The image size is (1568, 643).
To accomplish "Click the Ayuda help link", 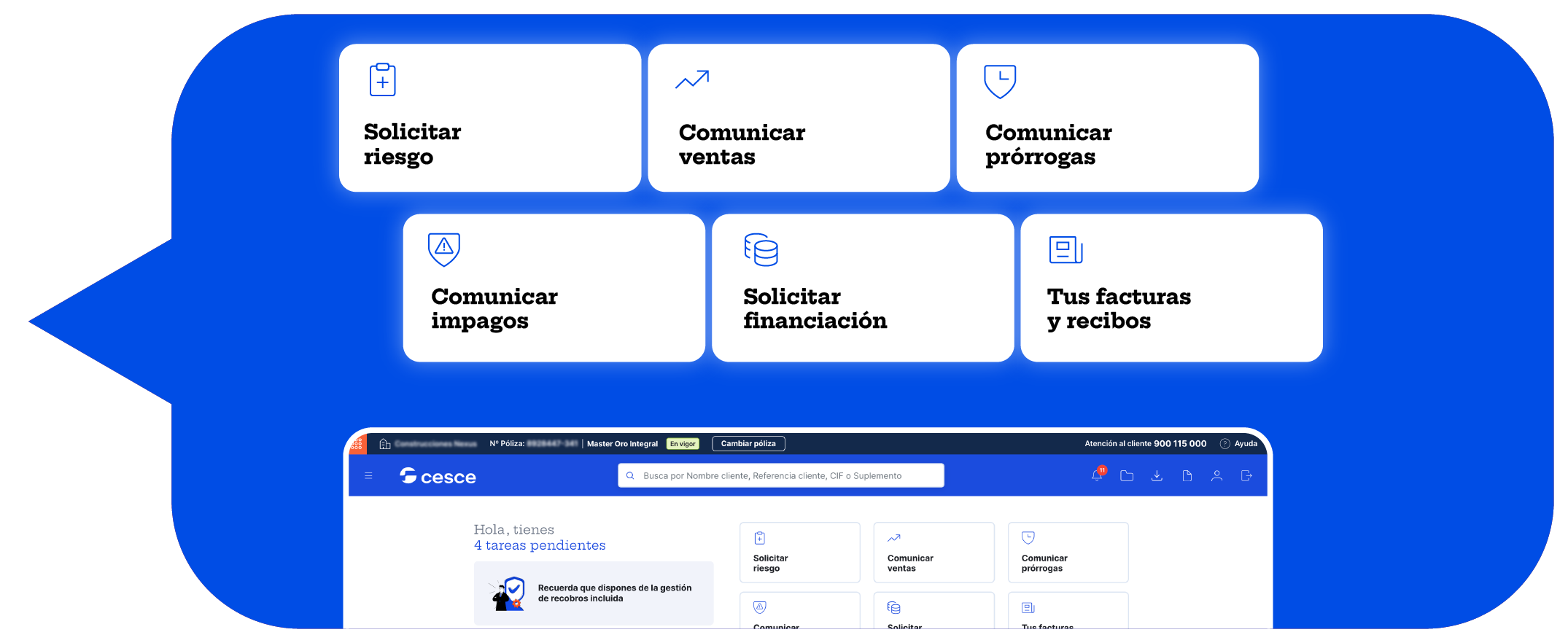I will click(1240, 443).
